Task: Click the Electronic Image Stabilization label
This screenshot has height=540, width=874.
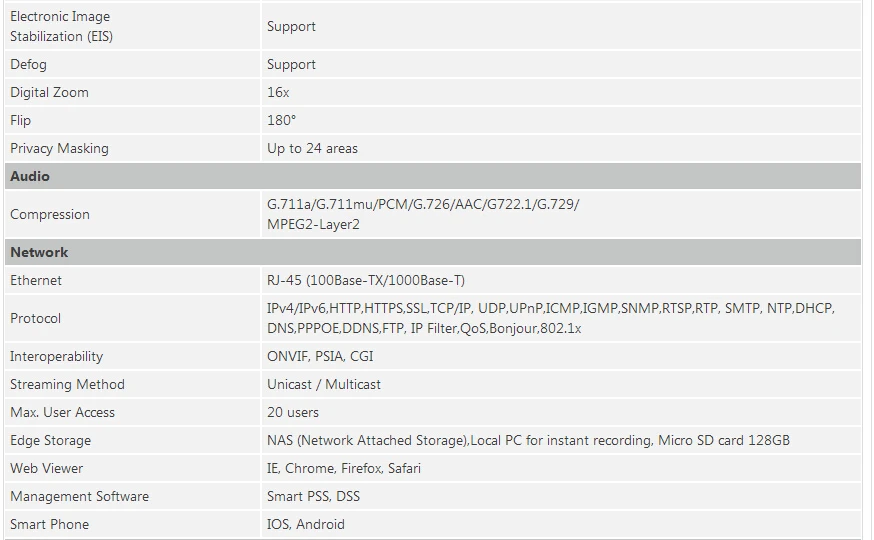Action: [x=60, y=26]
